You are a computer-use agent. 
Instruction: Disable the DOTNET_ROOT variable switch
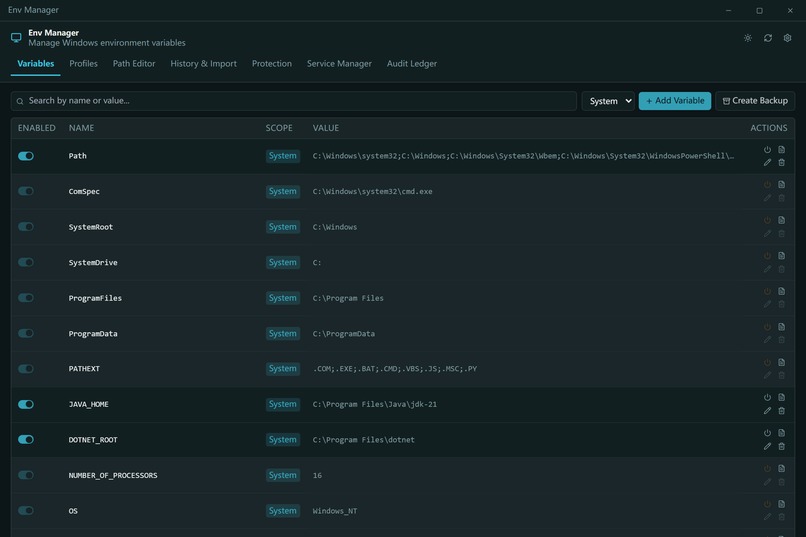[26, 439]
